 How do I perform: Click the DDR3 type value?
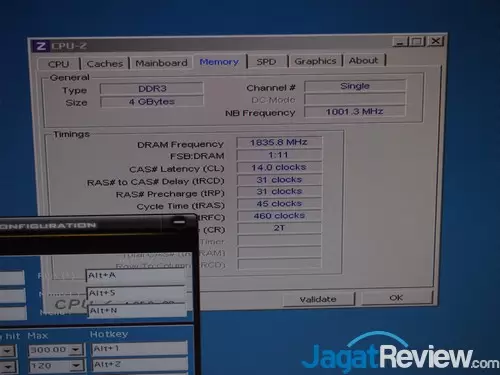pyautogui.click(x=152, y=88)
